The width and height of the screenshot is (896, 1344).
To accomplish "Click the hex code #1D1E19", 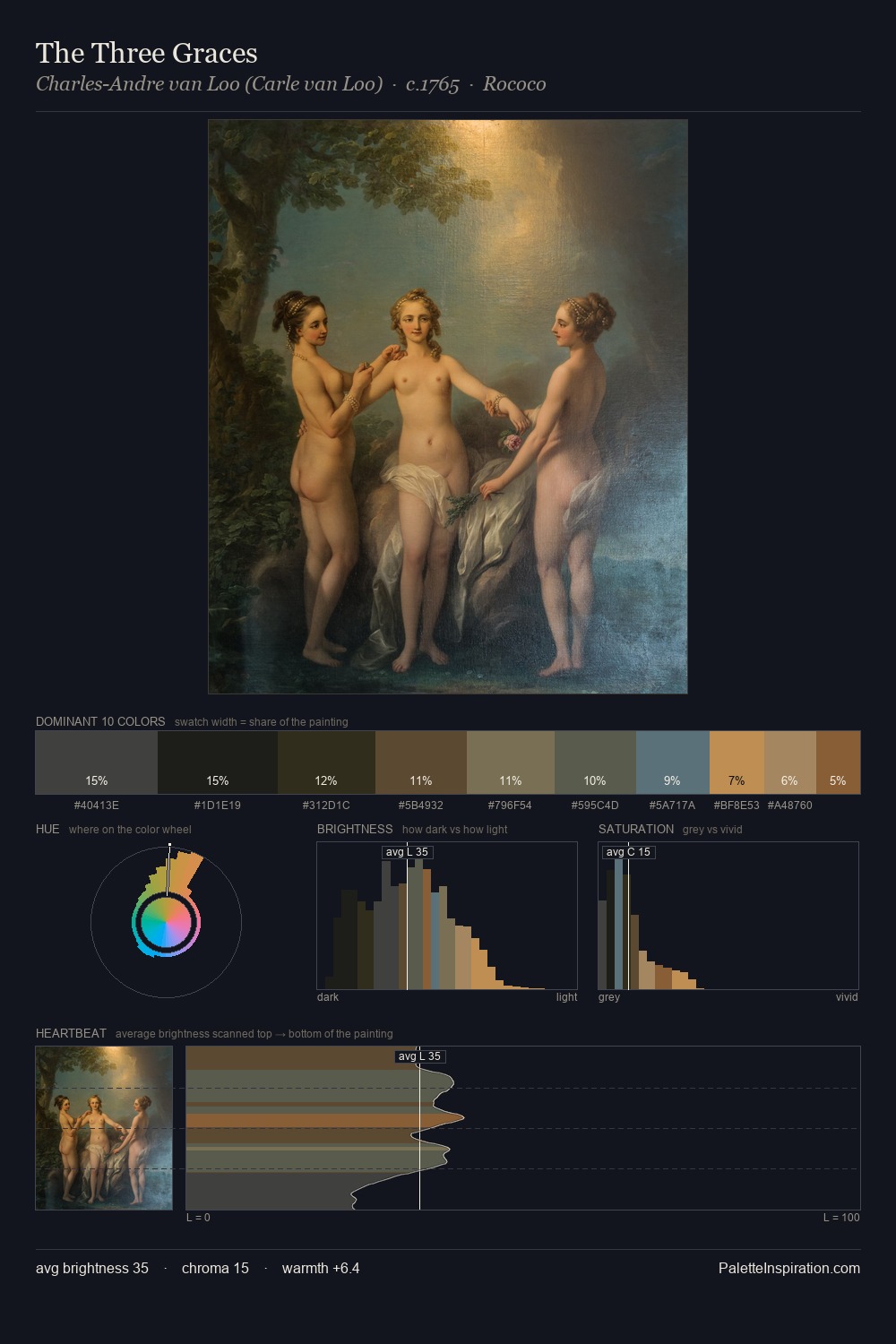I will click(x=218, y=806).
